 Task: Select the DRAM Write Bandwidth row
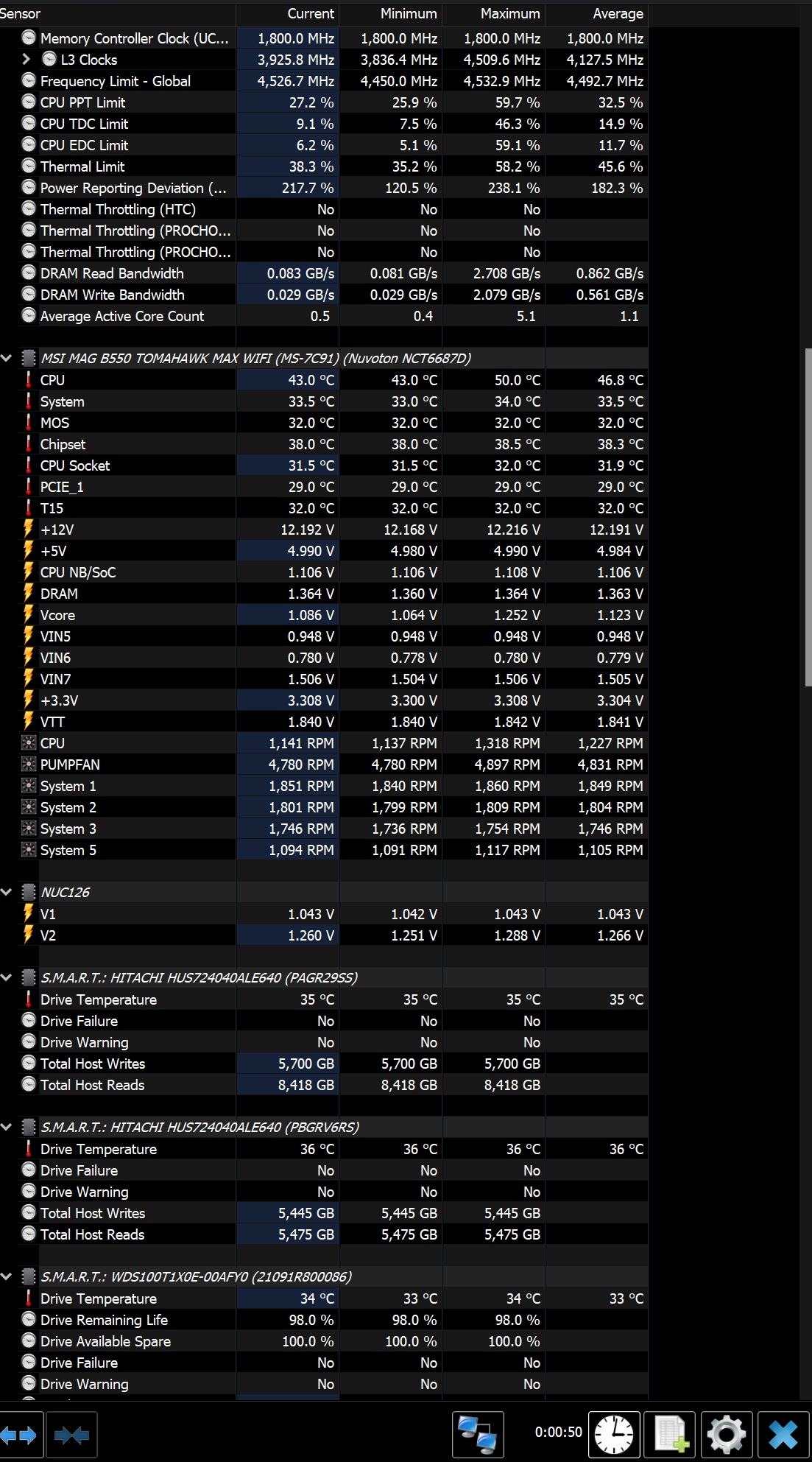point(324,294)
